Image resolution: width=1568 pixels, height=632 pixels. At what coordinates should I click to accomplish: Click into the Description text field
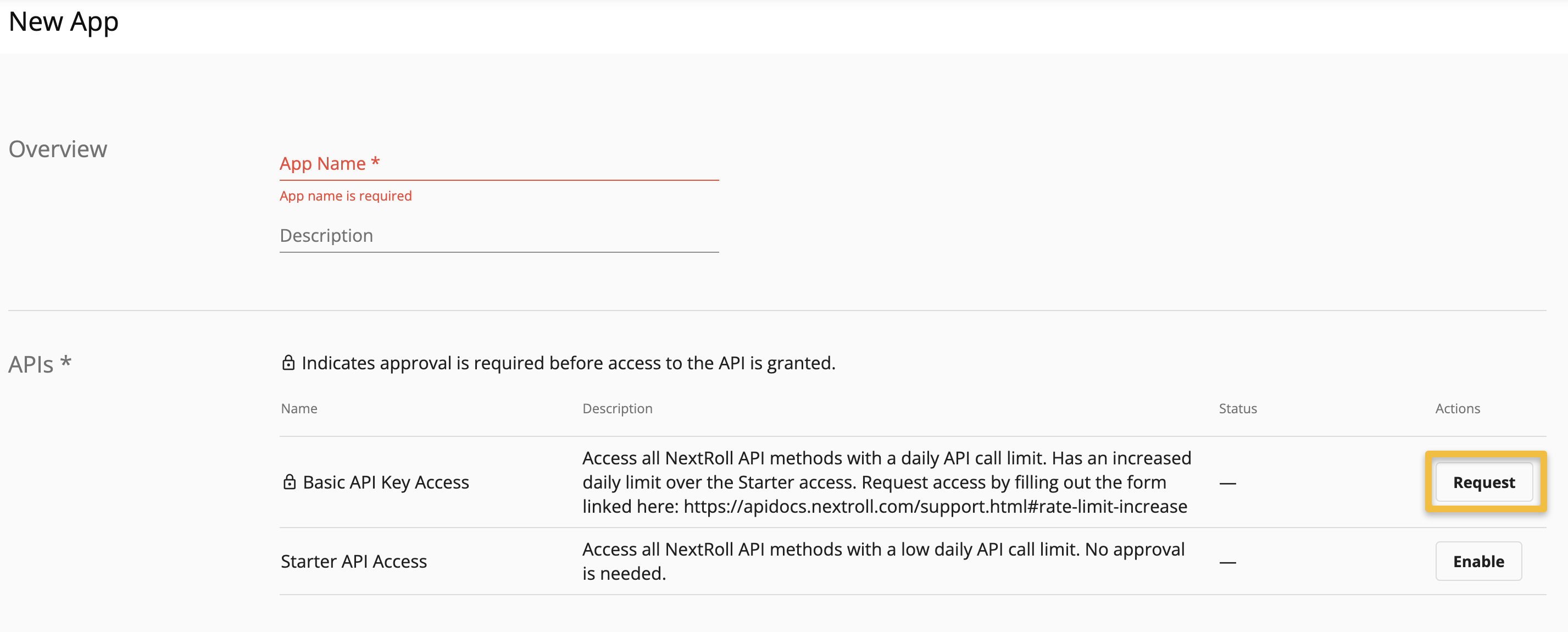[498, 236]
